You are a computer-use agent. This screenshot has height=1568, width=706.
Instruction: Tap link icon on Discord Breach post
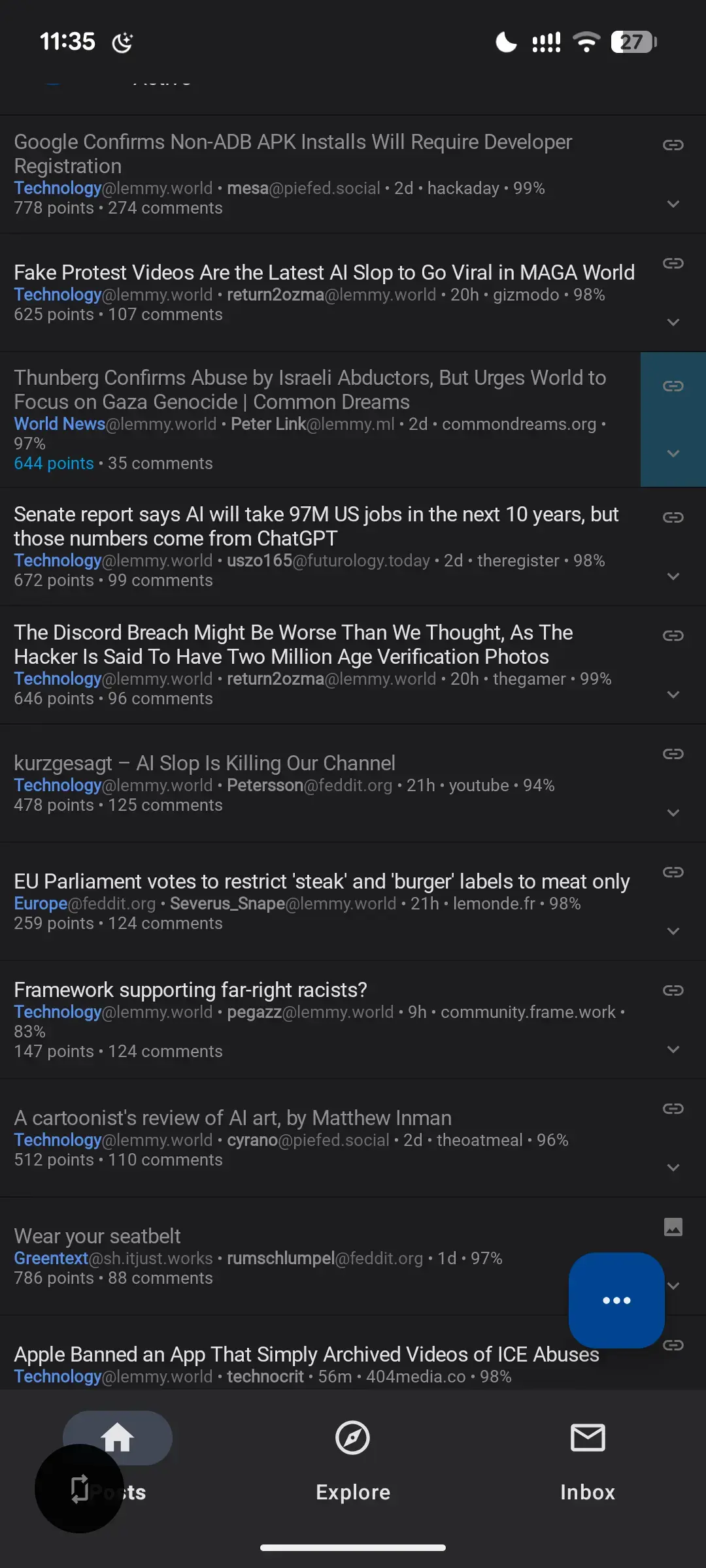[x=673, y=636]
